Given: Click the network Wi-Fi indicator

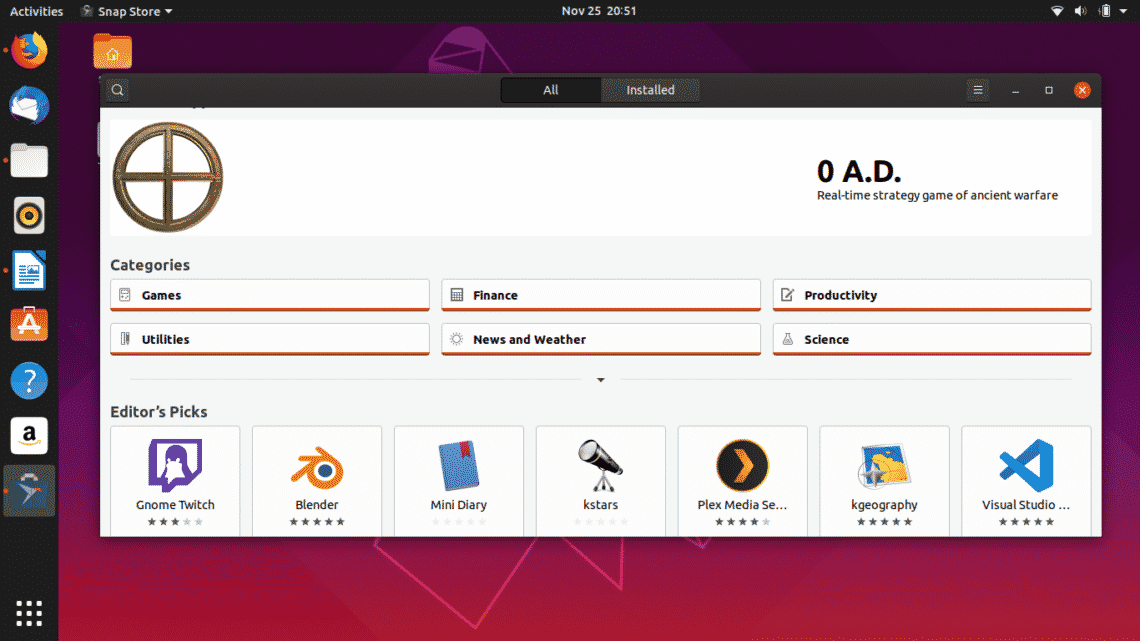Looking at the screenshot, I should (1058, 11).
